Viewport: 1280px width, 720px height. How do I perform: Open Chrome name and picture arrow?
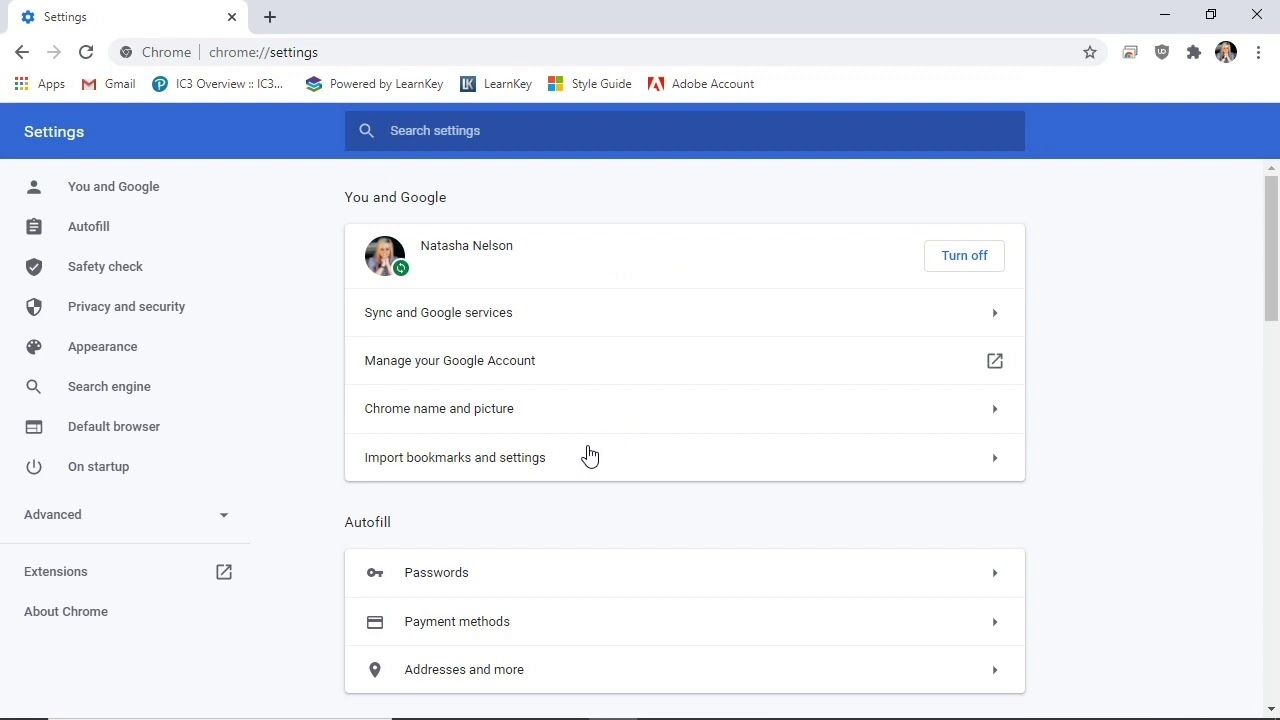pos(995,409)
